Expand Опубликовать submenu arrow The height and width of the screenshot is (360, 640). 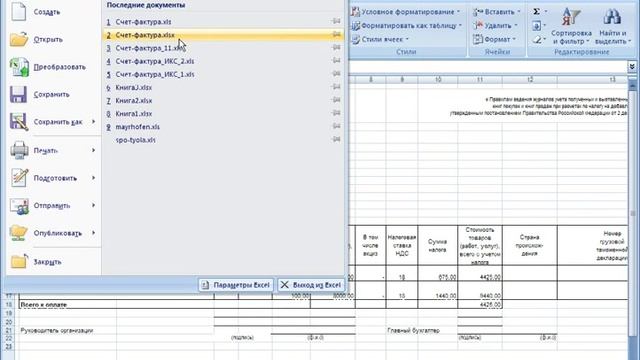[x=93, y=233]
